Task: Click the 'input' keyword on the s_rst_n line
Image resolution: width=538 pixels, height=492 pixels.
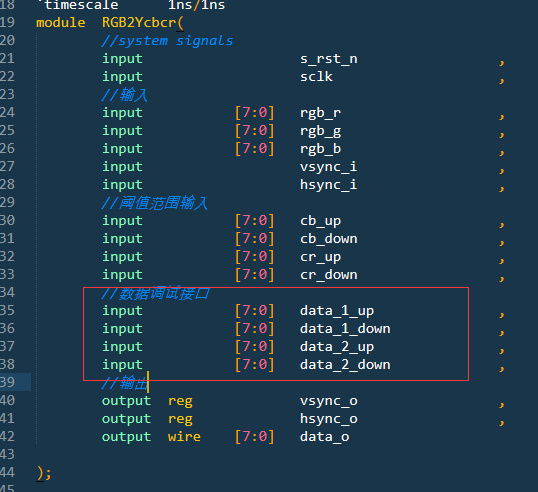Action: pyautogui.click(x=122, y=59)
